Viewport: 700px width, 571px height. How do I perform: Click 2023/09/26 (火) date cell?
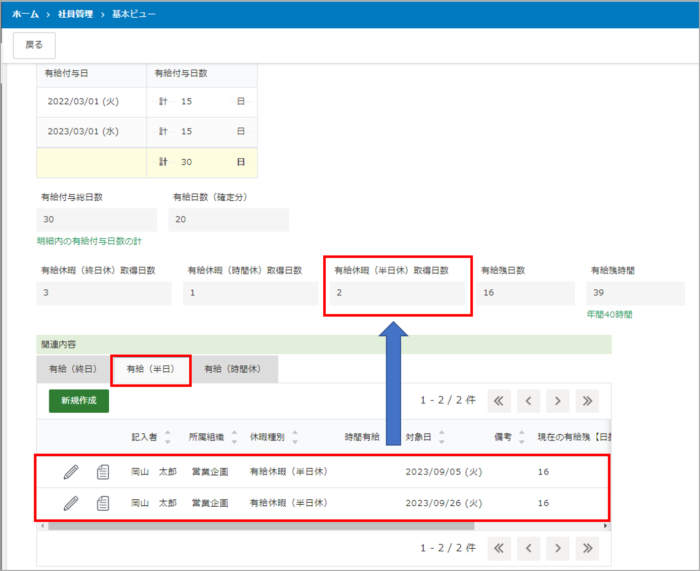(x=444, y=503)
